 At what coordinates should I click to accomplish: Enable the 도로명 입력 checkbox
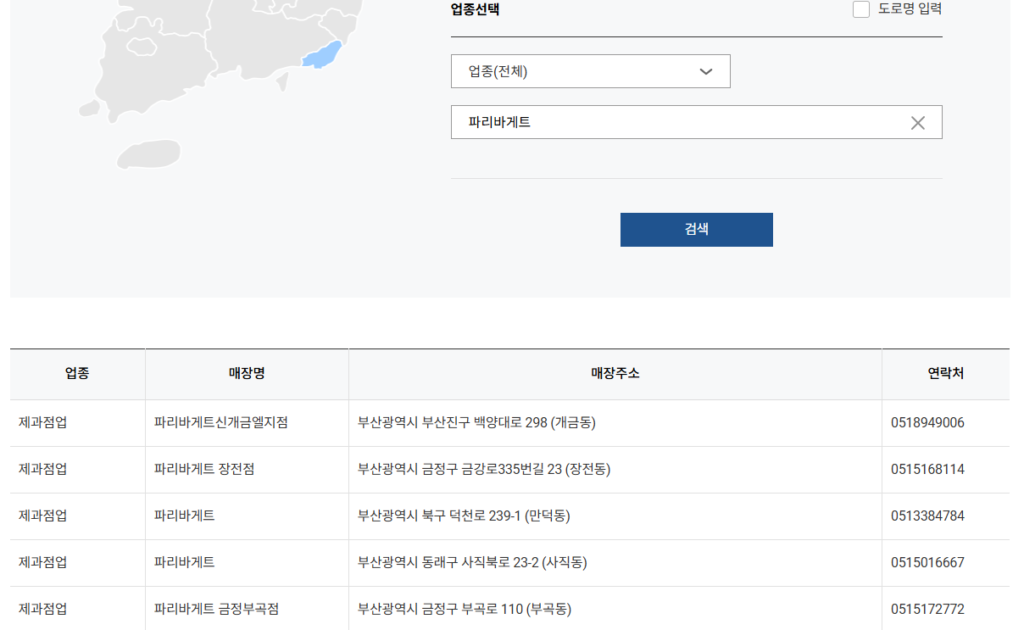[x=861, y=9]
